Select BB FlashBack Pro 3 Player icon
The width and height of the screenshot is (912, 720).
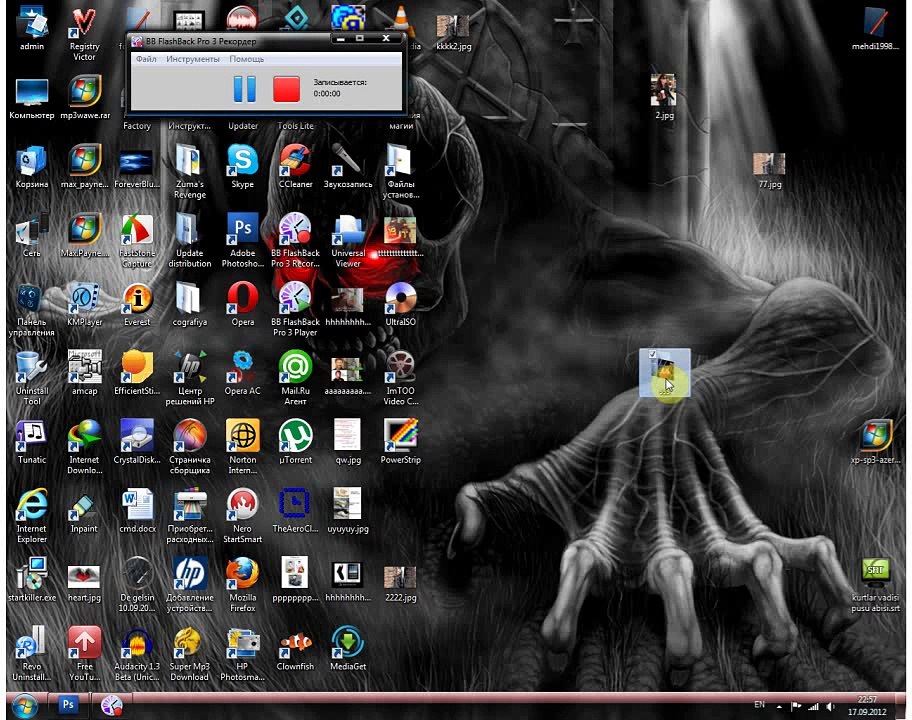tap(295, 309)
